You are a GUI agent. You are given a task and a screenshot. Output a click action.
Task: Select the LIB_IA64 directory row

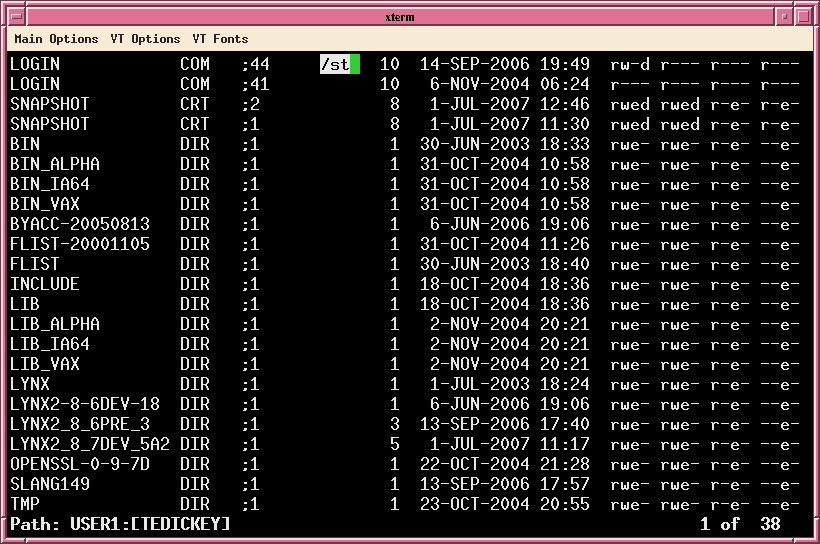pyautogui.click(x=50, y=344)
